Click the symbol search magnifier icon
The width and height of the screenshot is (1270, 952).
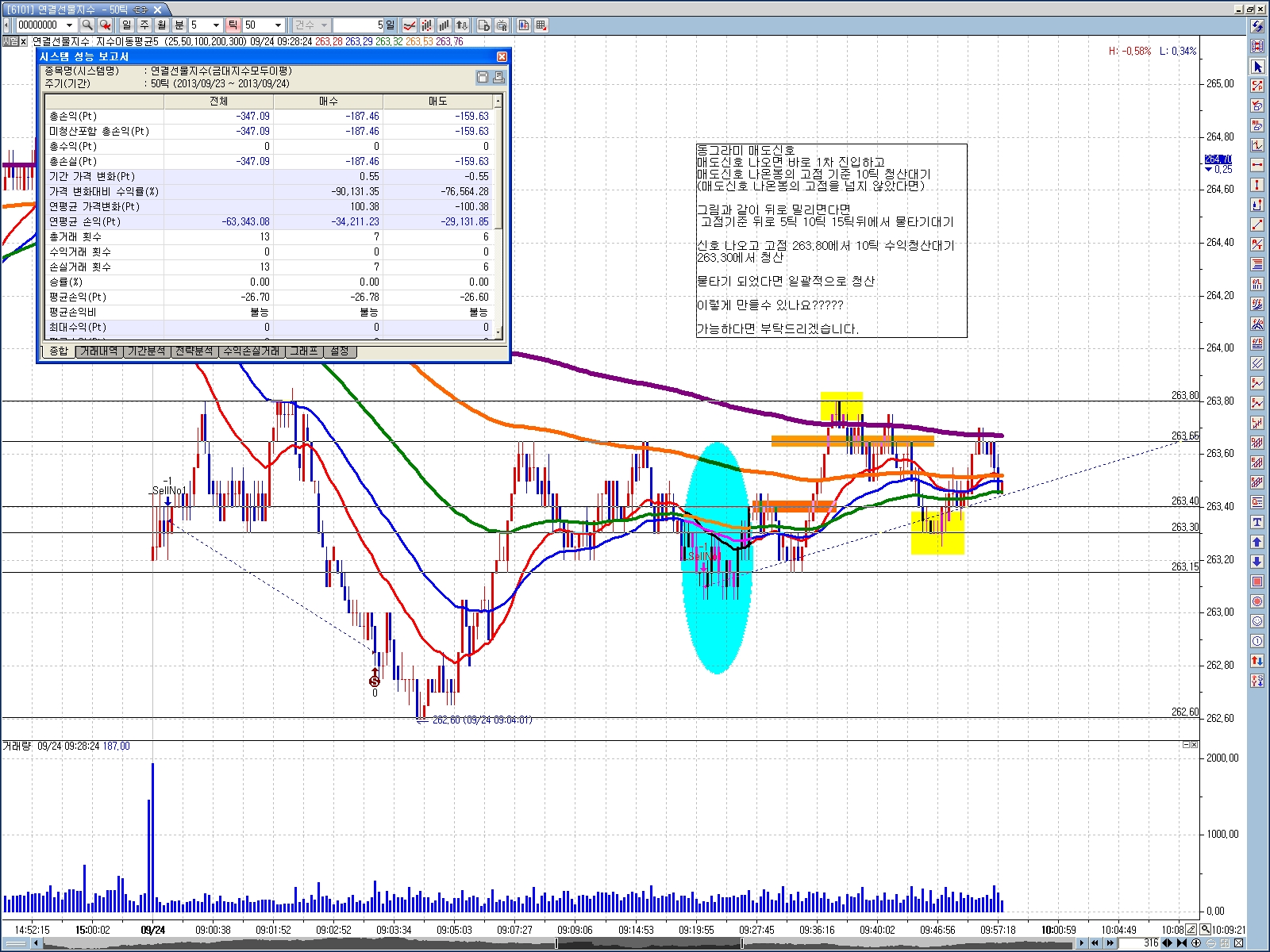tap(87, 25)
